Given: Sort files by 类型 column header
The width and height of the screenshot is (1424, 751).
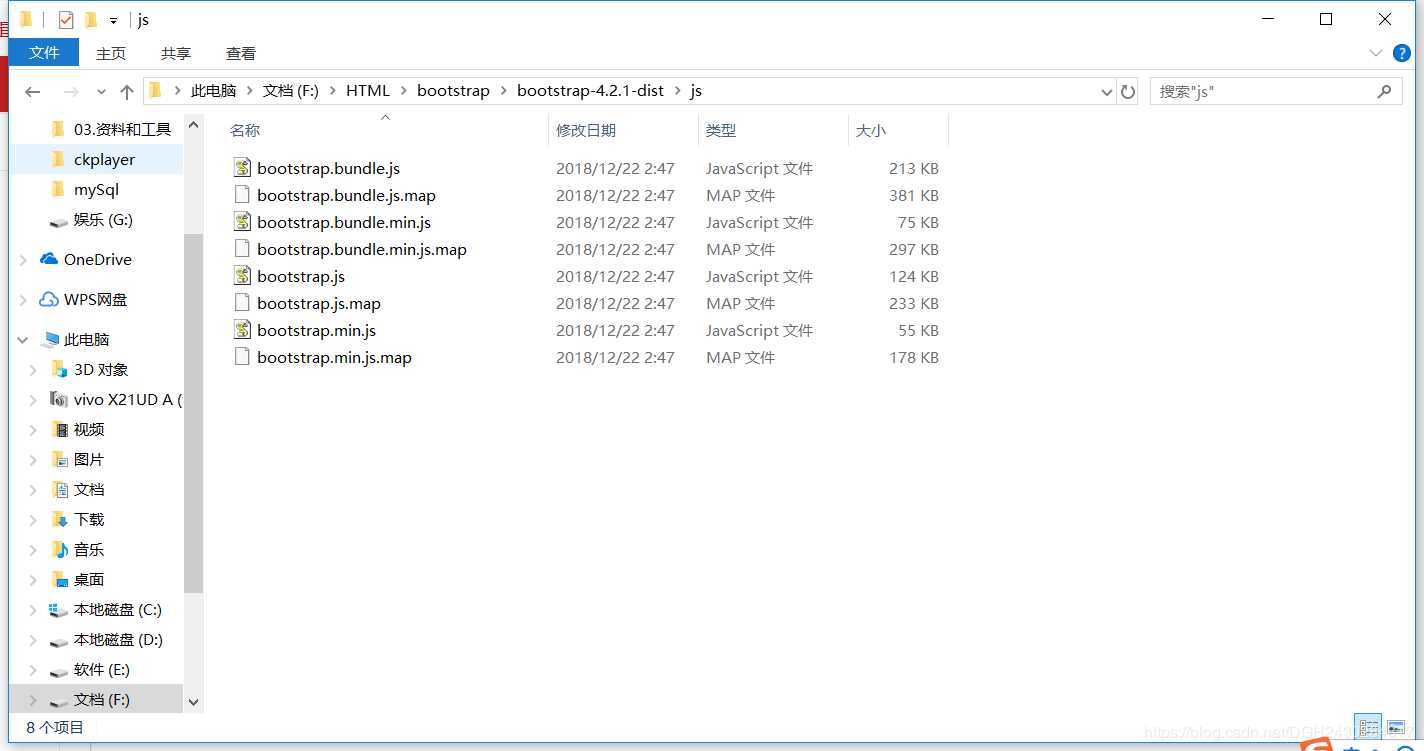Looking at the screenshot, I should point(772,130).
